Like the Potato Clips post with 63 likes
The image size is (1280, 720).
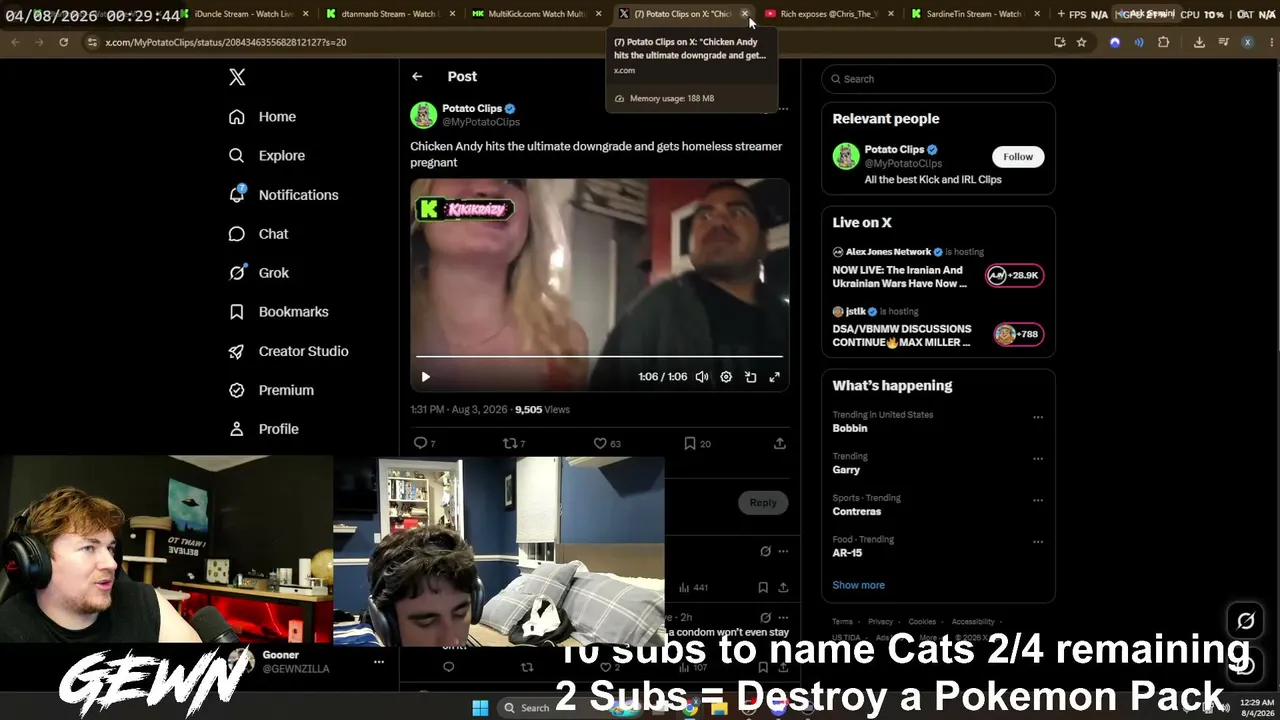[600, 443]
